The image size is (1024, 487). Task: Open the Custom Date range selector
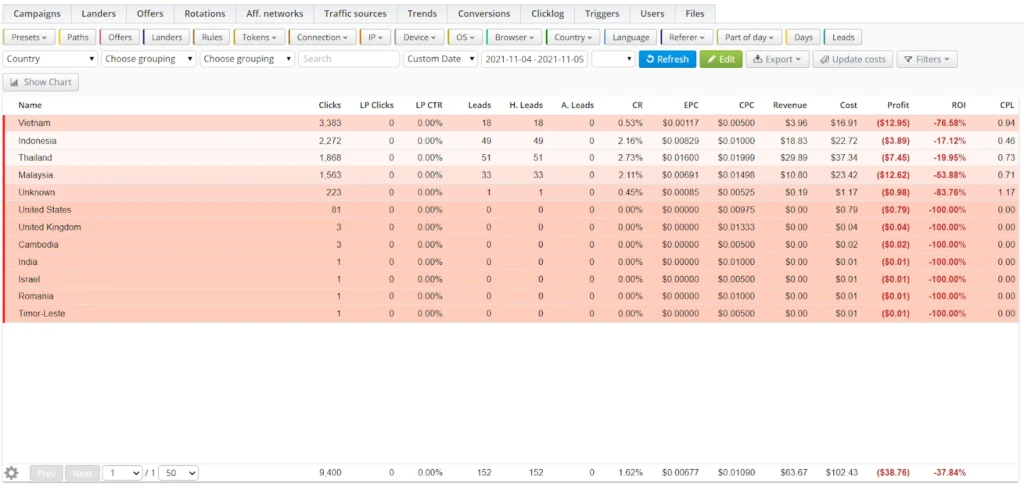point(441,59)
